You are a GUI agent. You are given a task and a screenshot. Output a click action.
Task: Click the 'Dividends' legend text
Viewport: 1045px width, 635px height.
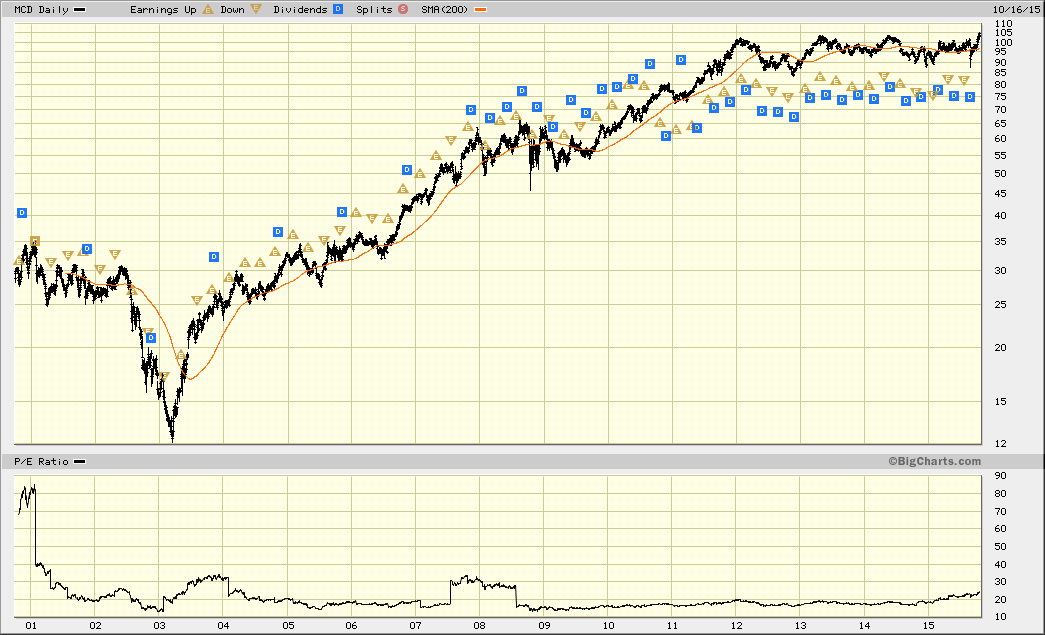tap(301, 9)
